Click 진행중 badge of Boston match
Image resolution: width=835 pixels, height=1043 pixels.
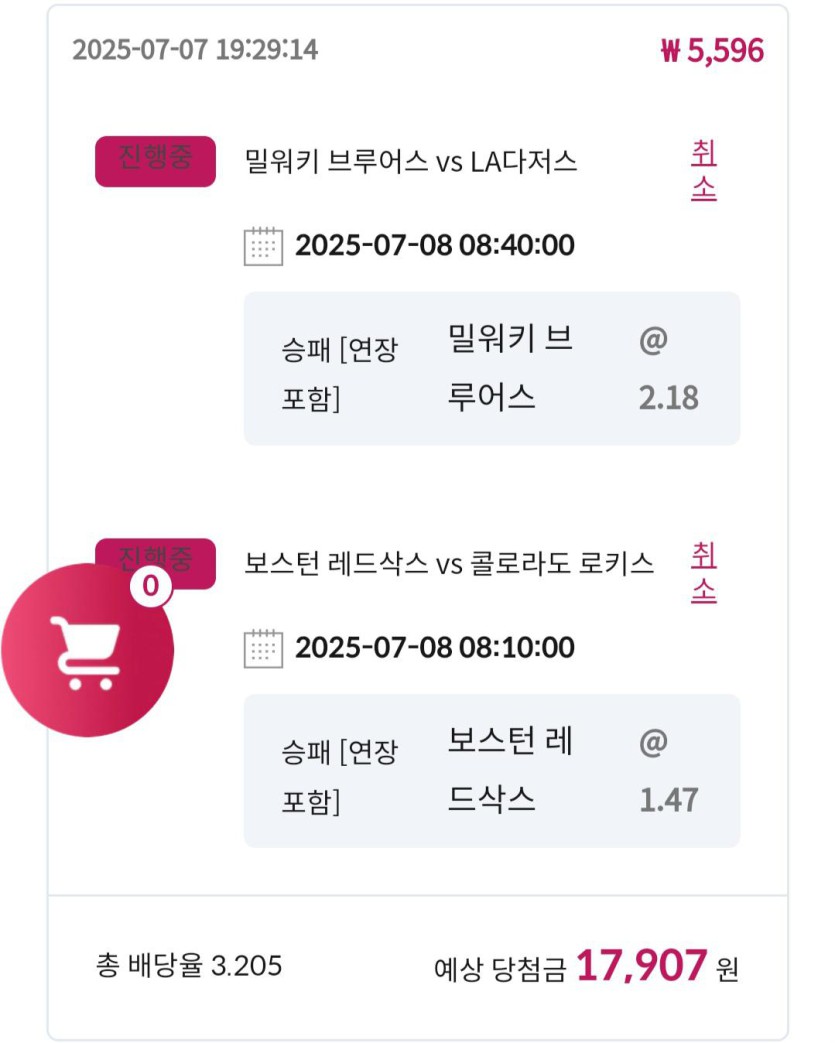click(x=155, y=557)
